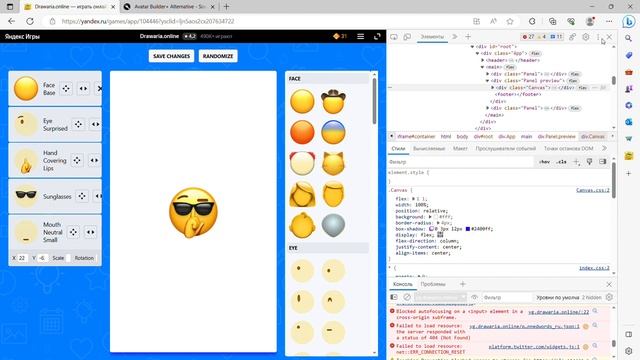Screen dimensions: 640x360
Task: Select the Sunglasses layer thumbnail
Action: (x=26, y=195)
